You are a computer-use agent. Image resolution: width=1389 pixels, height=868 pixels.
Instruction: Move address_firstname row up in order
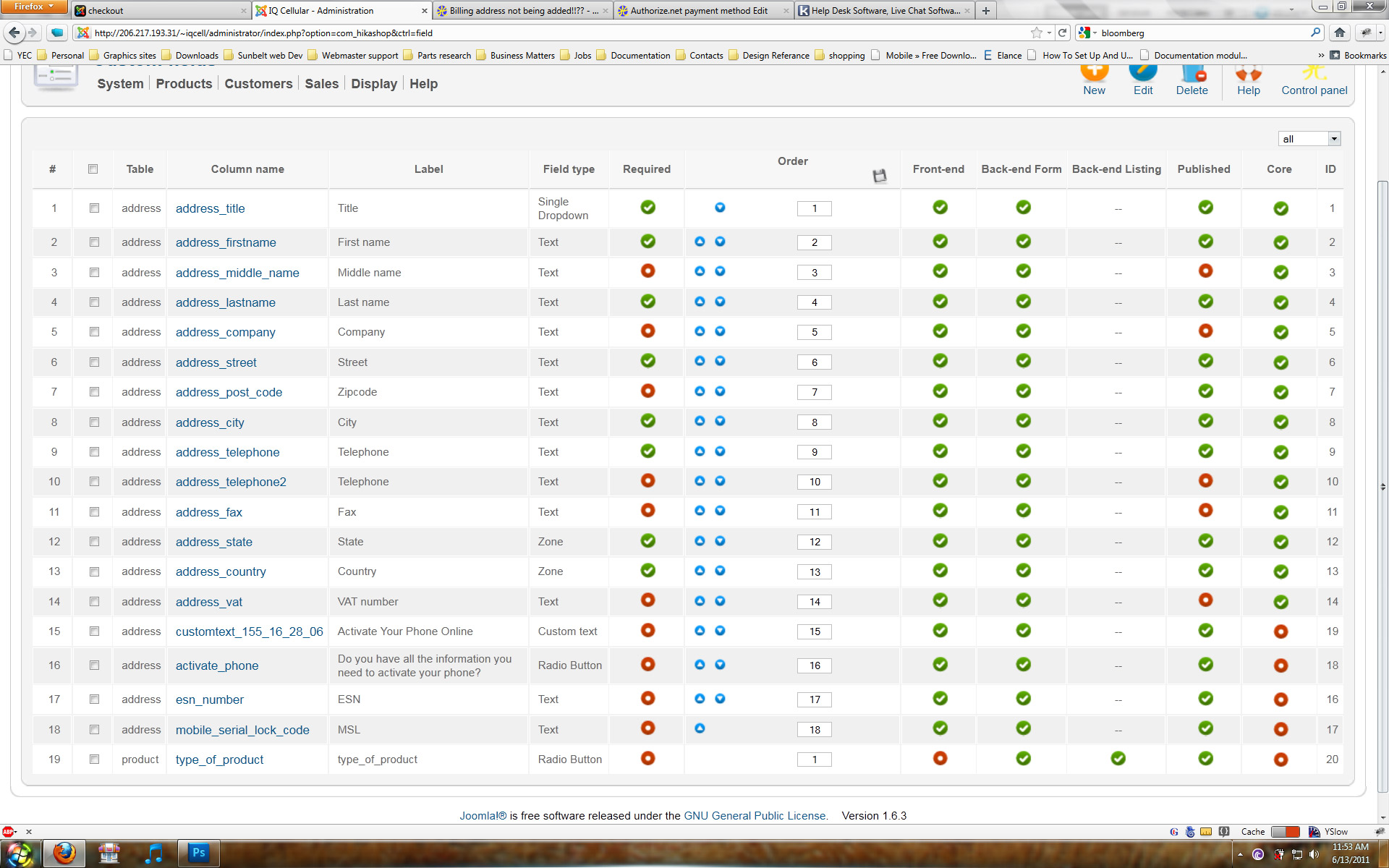(x=700, y=242)
